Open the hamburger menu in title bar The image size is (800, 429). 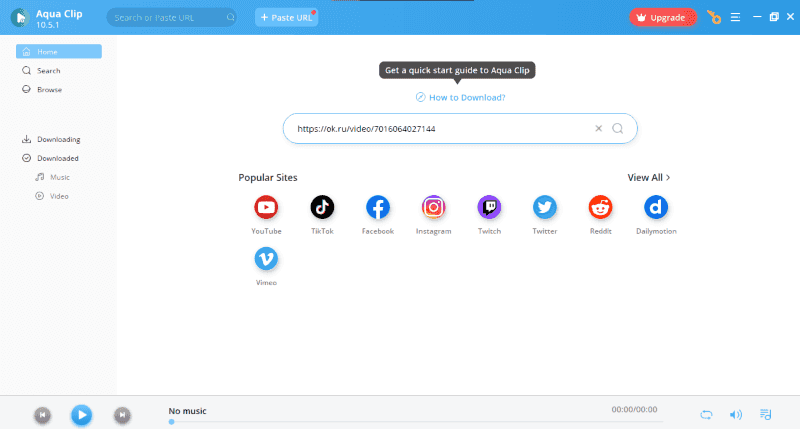[735, 17]
